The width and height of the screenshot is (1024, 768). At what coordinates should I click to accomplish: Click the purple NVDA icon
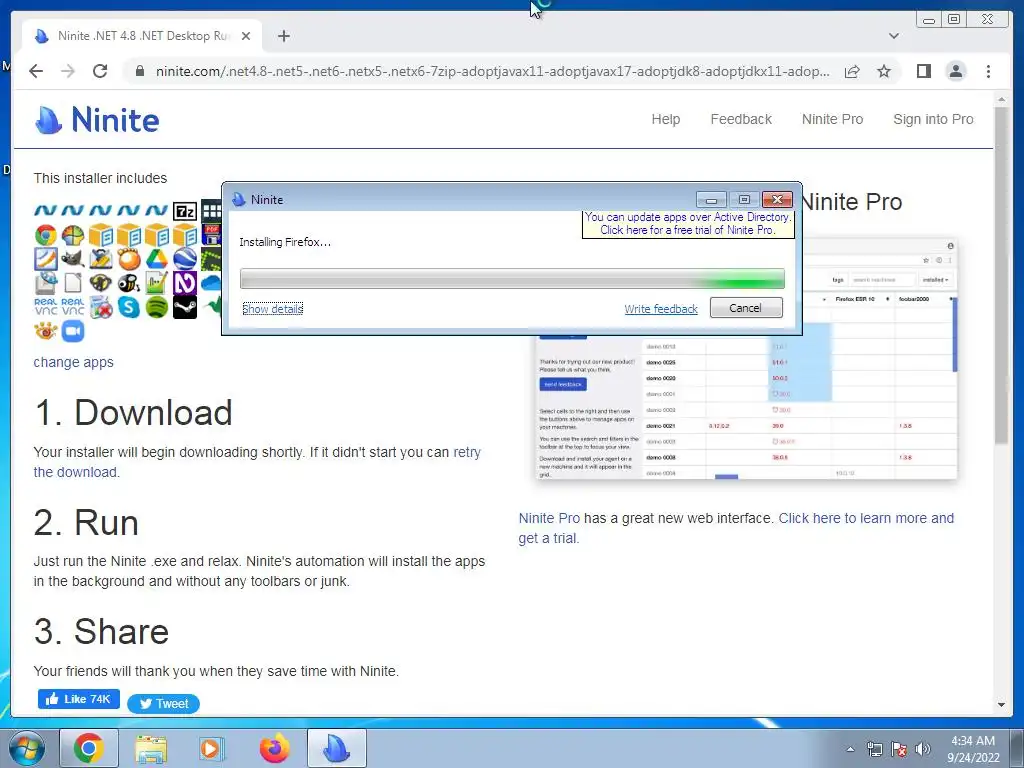coord(185,283)
